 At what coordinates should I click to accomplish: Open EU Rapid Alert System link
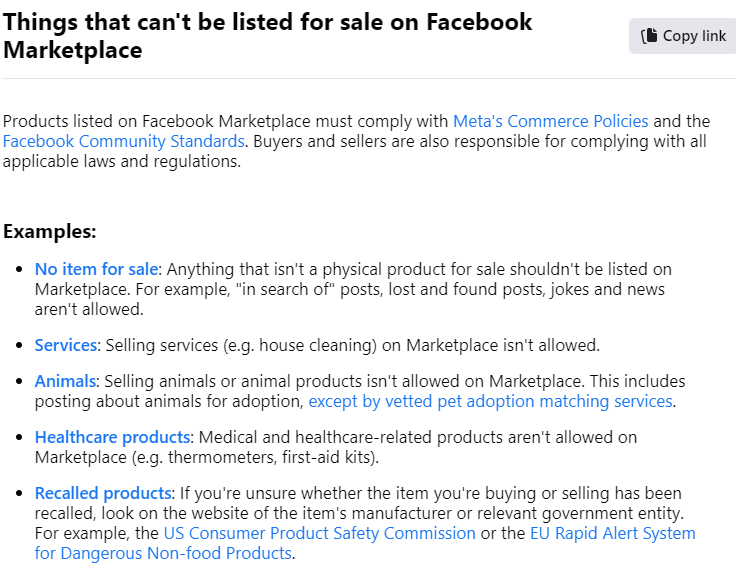[x=613, y=533]
